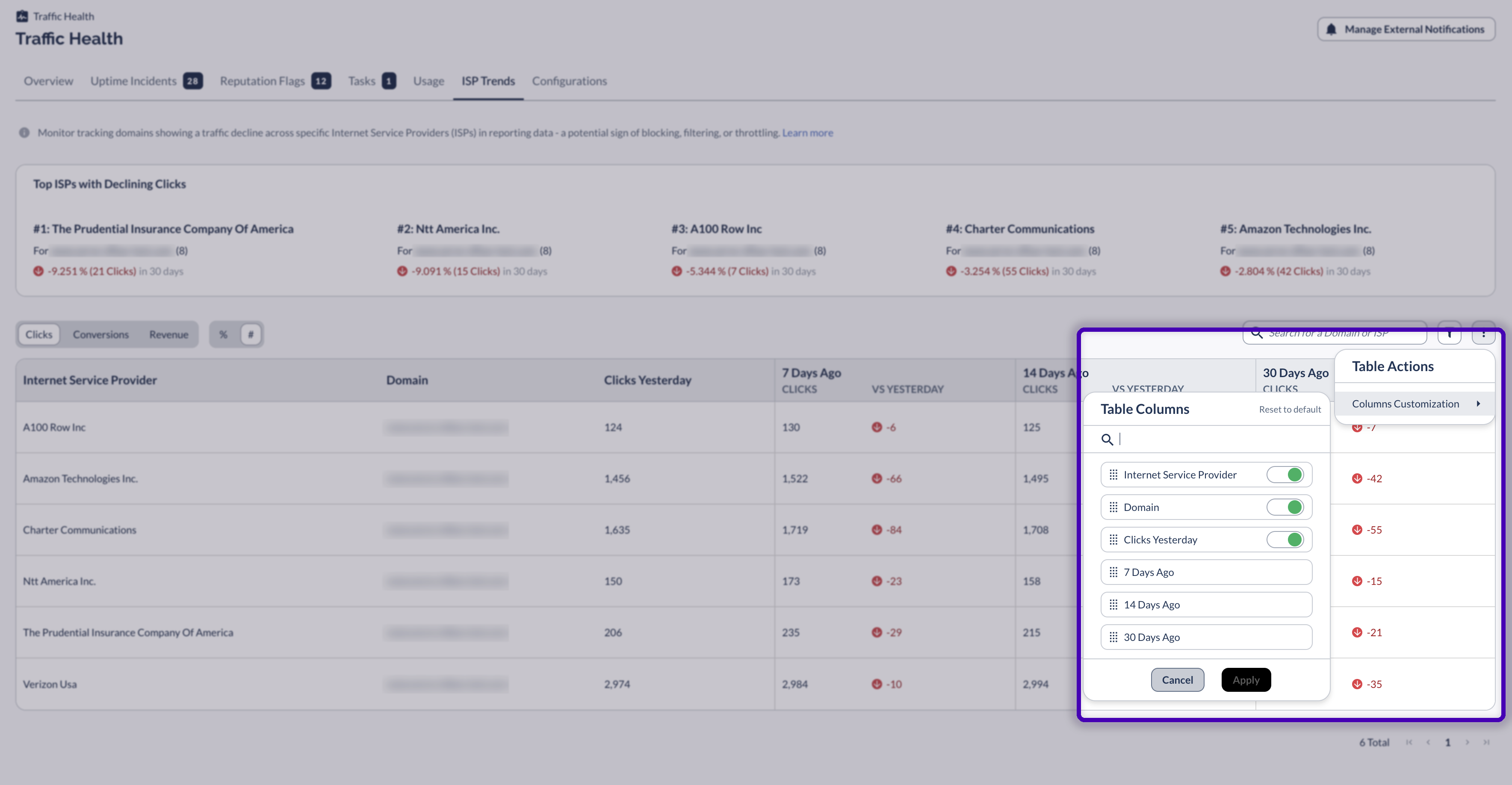Click the red decline icon next to -29
Screen dimensions: 1512x785
[x=877, y=632]
